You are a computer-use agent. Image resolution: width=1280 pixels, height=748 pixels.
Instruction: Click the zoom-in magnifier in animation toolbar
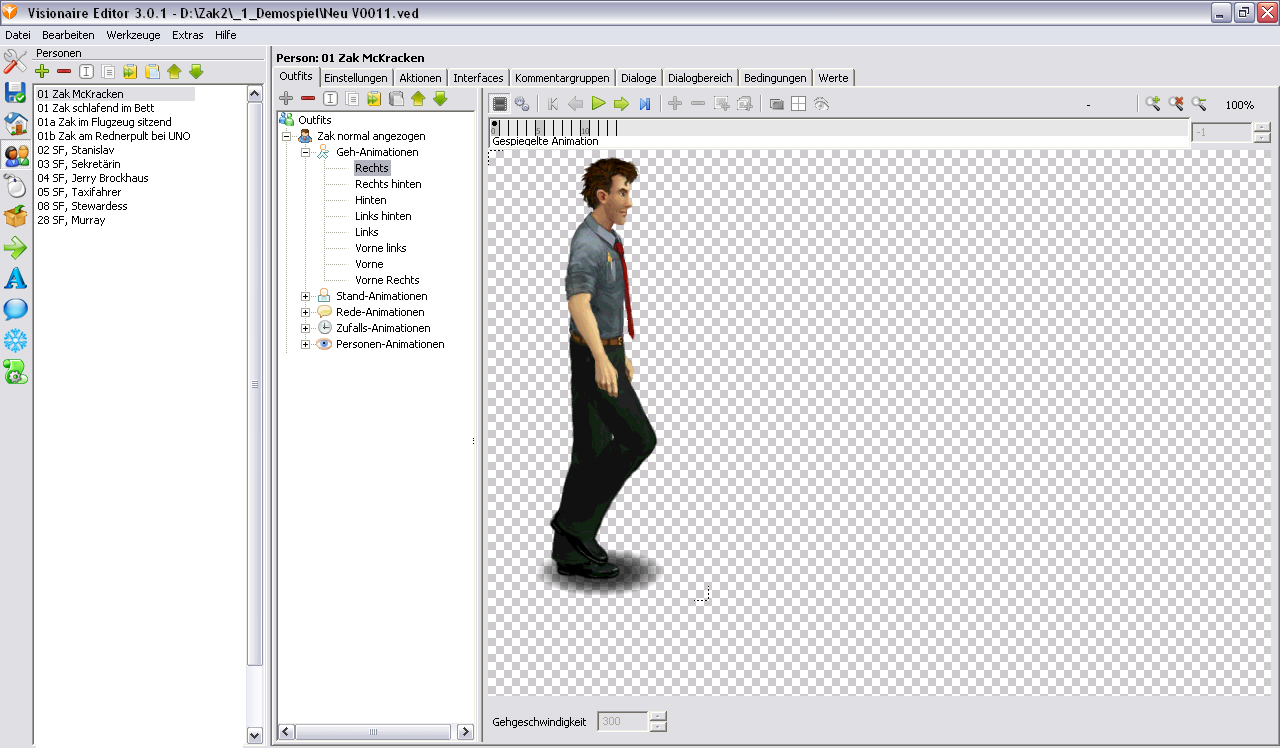pos(1153,104)
